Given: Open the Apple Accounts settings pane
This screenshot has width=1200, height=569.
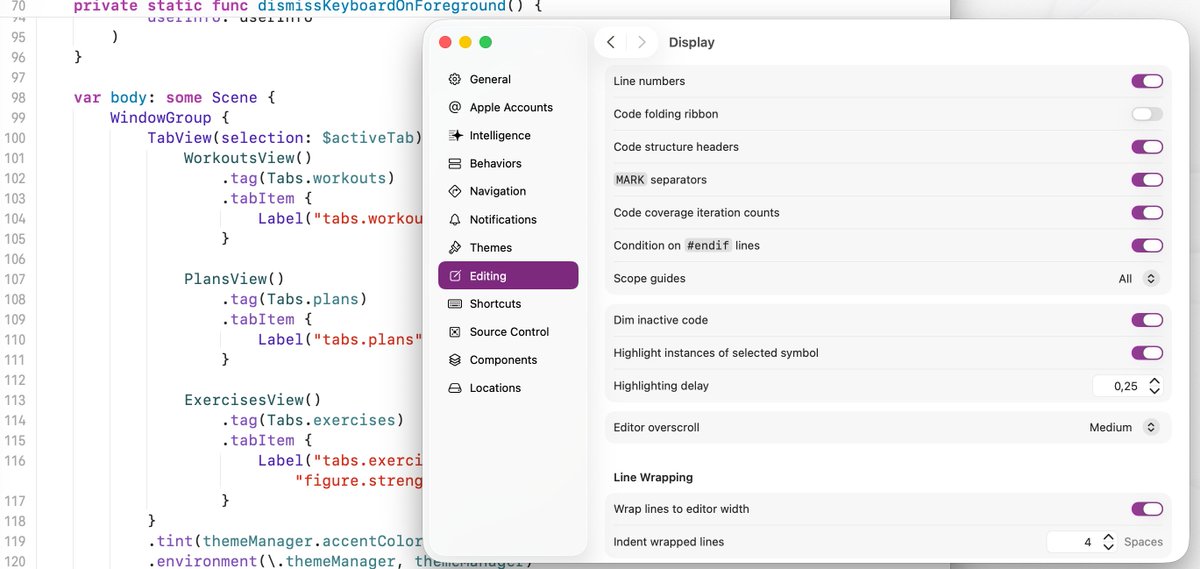Looking at the screenshot, I should 508,107.
